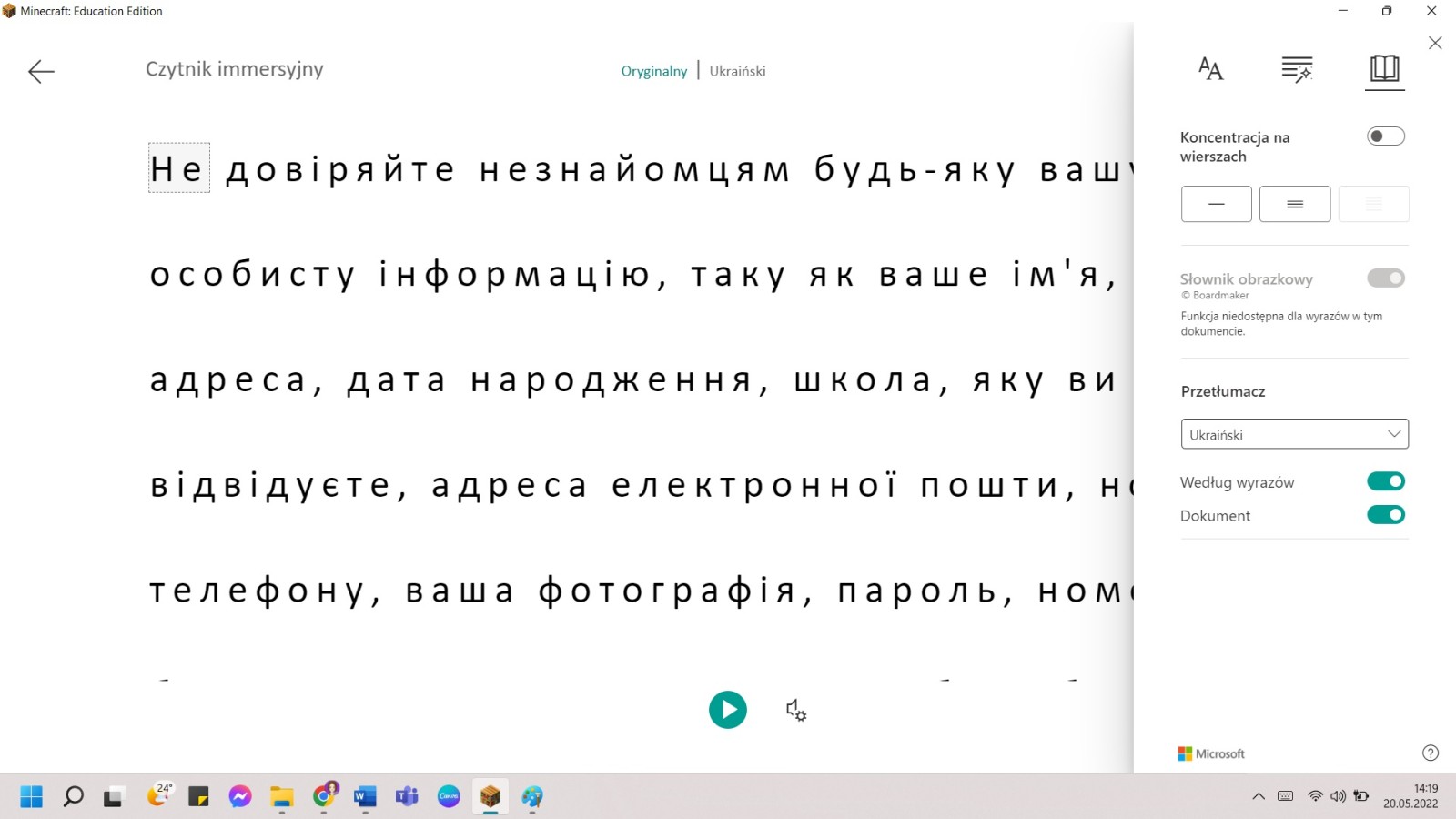This screenshot has width=1456, height=819.
Task: Show hidden tray icons chevron
Action: [1259, 796]
